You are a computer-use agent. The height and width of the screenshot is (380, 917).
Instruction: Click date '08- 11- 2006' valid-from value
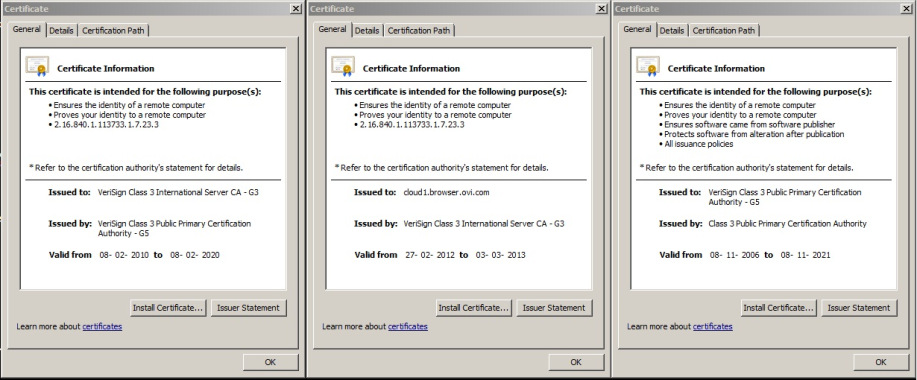click(x=735, y=255)
